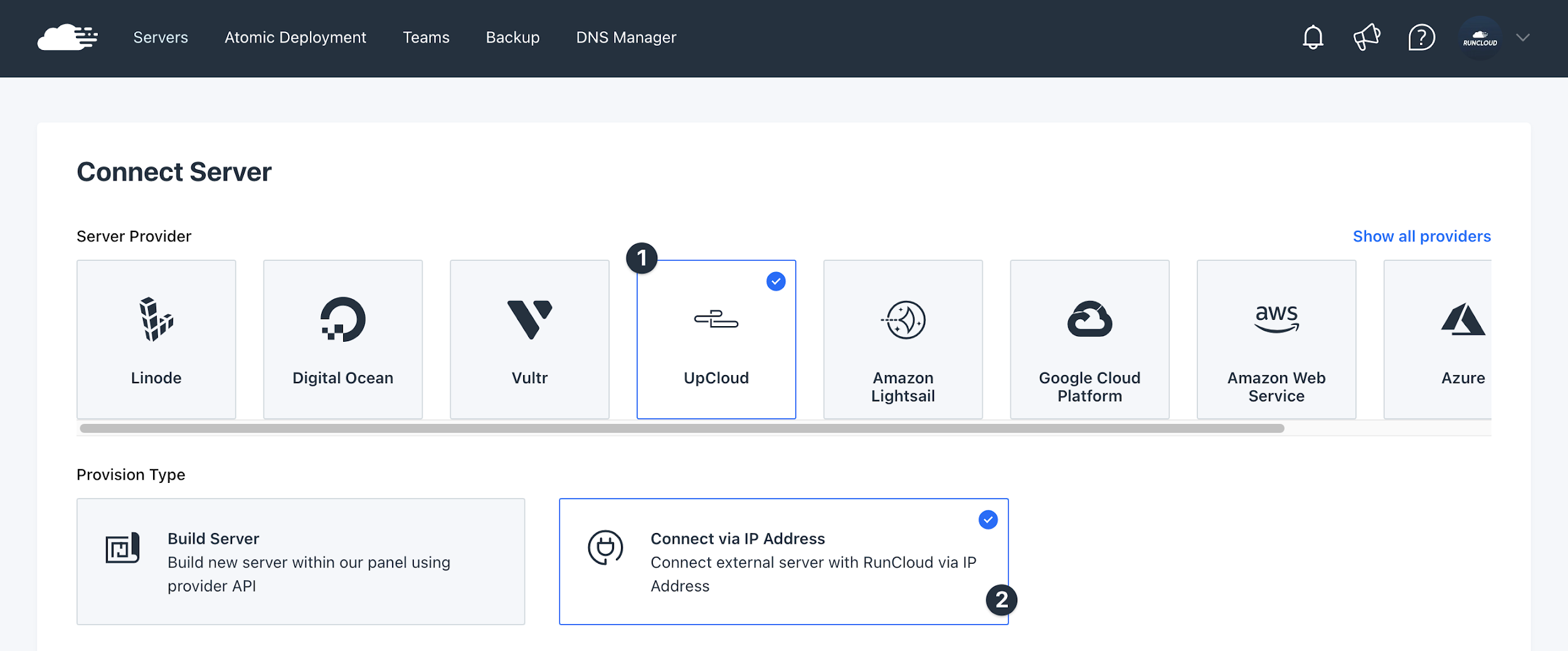Viewport: 1568px width, 651px height.
Task: Click the Linode label text
Action: (x=156, y=378)
